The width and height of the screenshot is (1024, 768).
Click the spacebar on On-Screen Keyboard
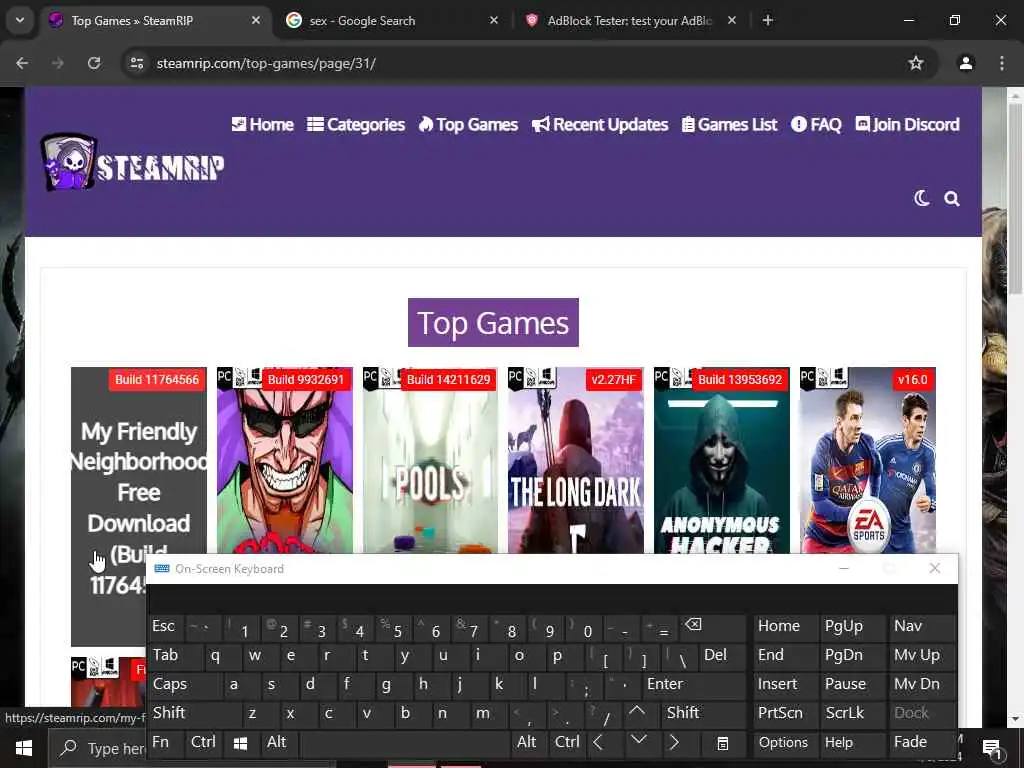[x=405, y=742]
